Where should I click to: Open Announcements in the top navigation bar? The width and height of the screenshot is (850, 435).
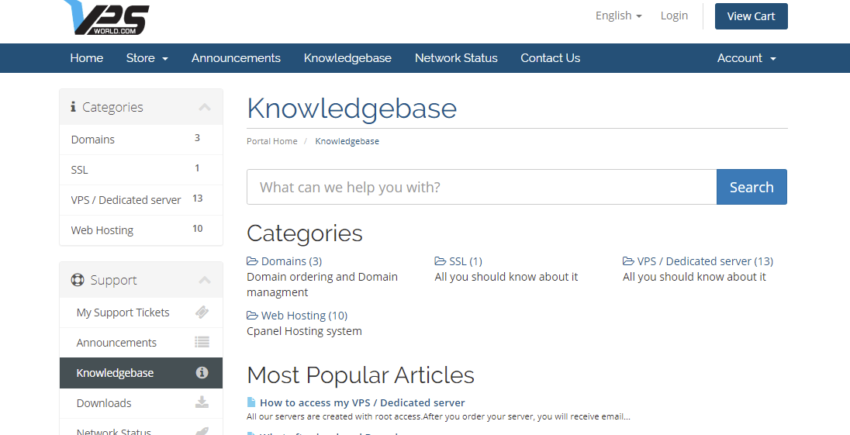pyautogui.click(x=236, y=58)
